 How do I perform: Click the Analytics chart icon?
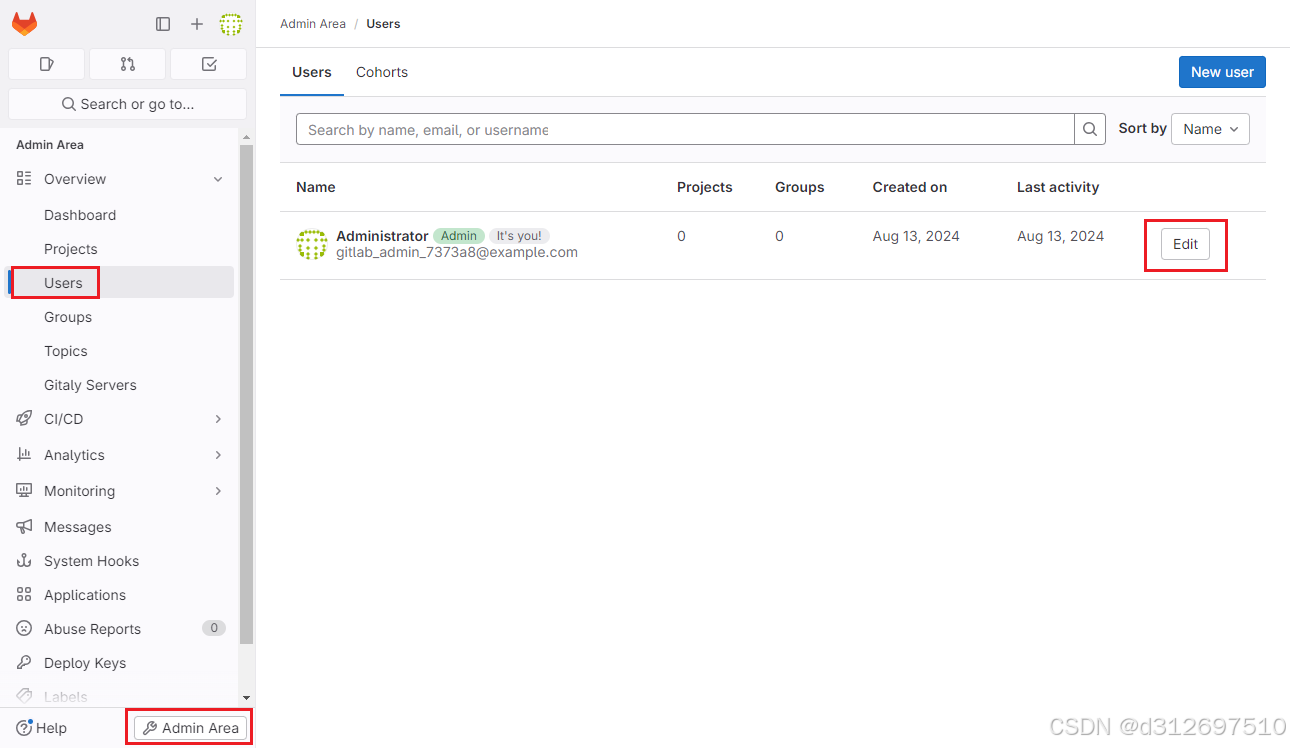(x=24, y=455)
